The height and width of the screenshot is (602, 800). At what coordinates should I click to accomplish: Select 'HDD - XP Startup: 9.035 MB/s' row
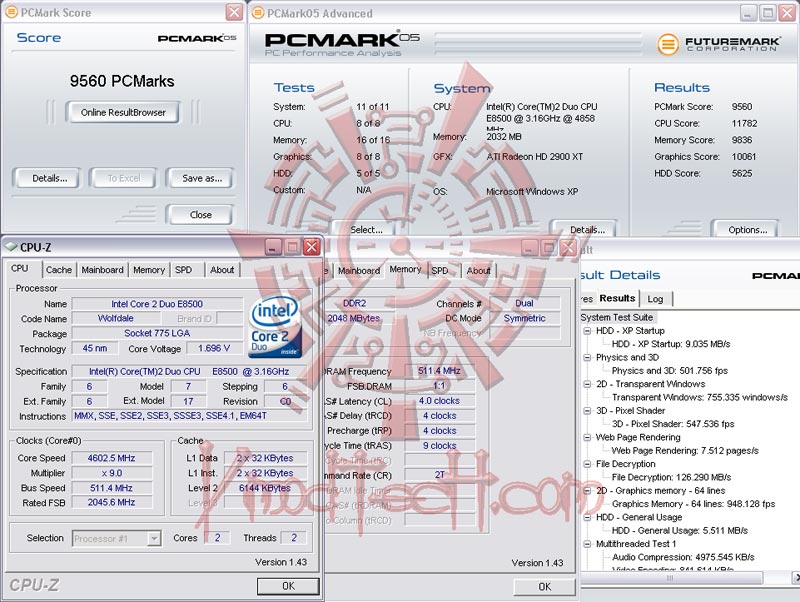[671, 344]
